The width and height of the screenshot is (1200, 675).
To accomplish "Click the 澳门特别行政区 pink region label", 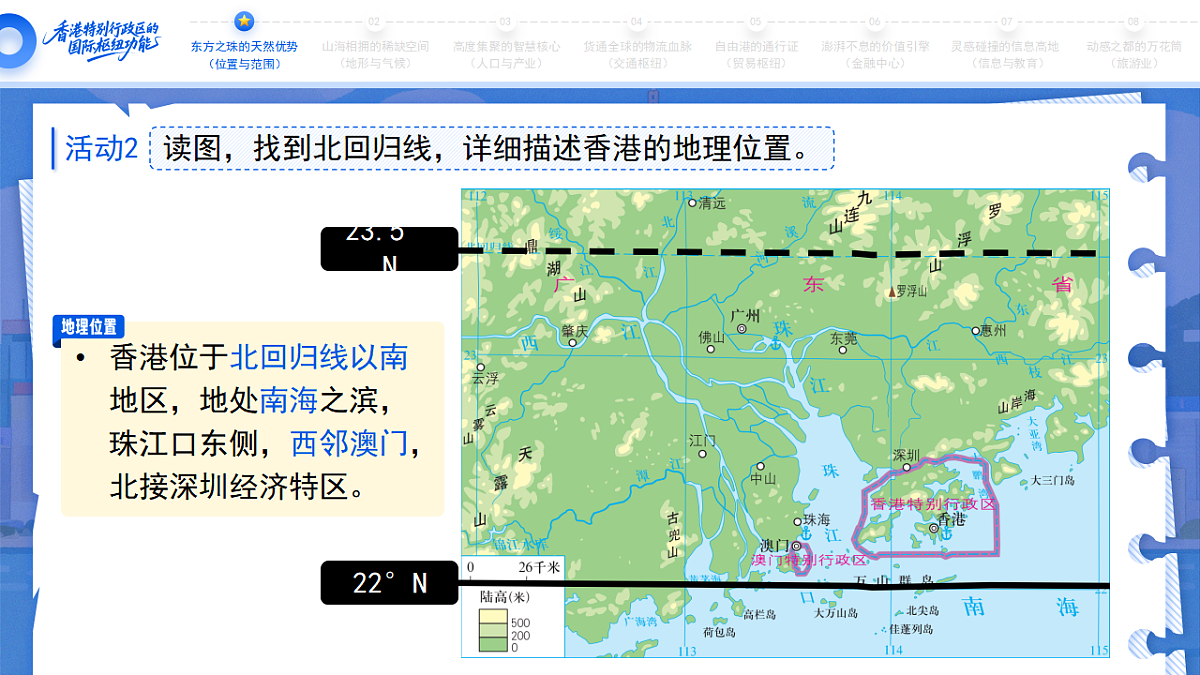I will click(811, 560).
